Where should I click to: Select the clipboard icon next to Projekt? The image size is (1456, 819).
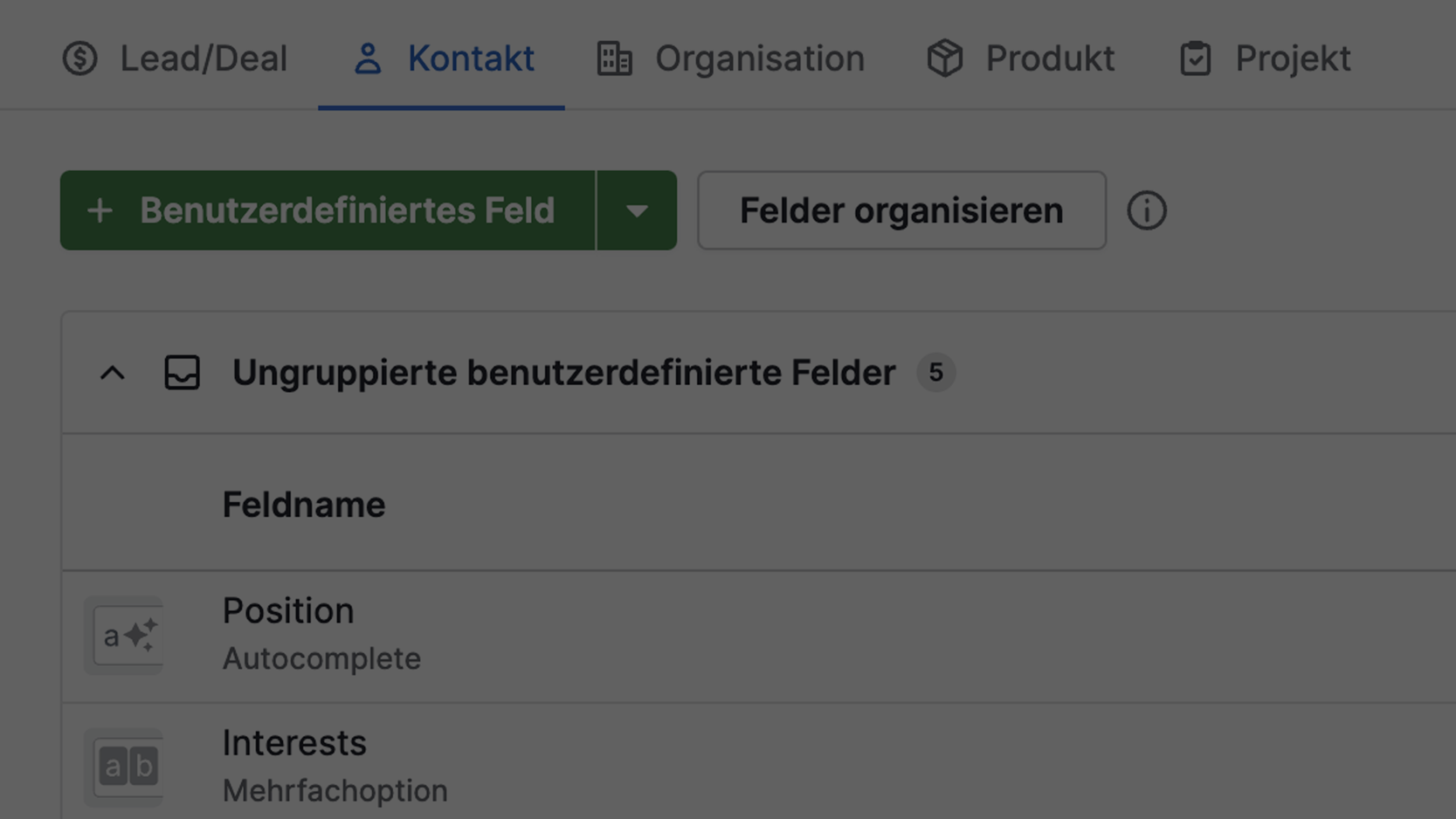click(x=1195, y=58)
